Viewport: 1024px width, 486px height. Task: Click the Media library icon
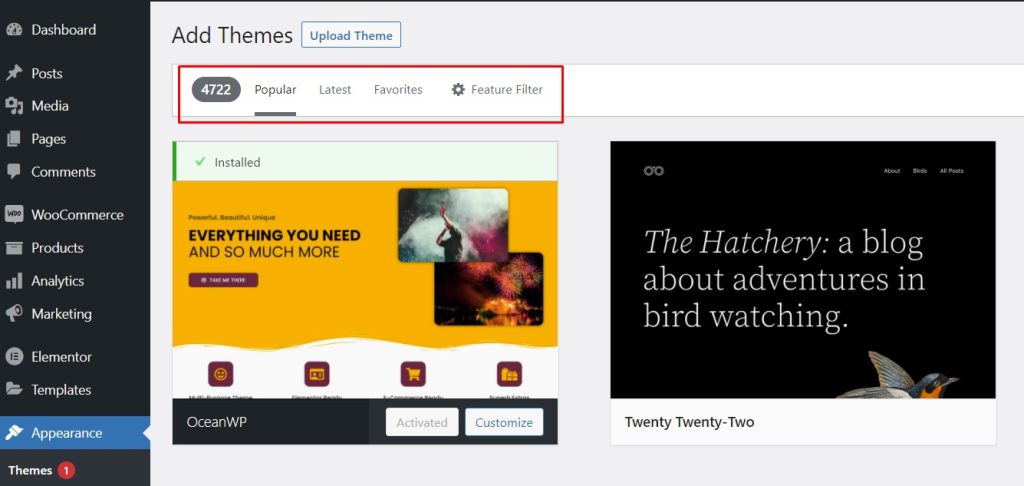(x=14, y=106)
